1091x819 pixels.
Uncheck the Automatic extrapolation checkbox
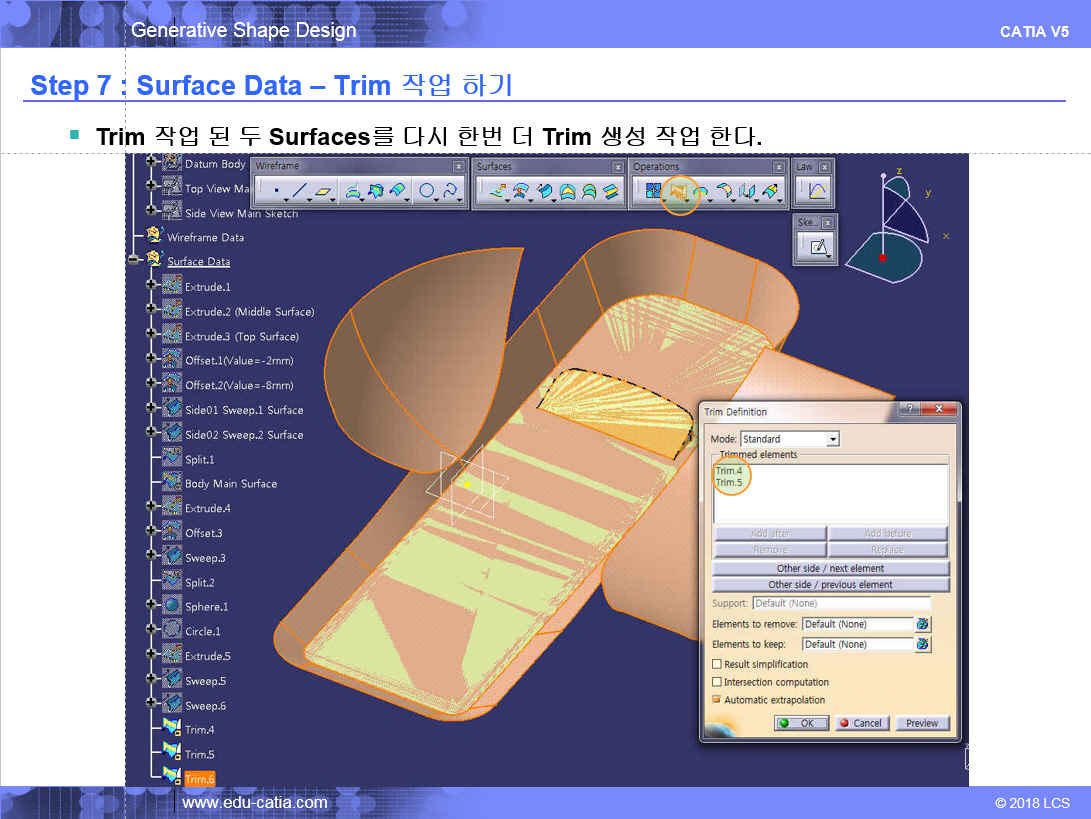pos(716,700)
